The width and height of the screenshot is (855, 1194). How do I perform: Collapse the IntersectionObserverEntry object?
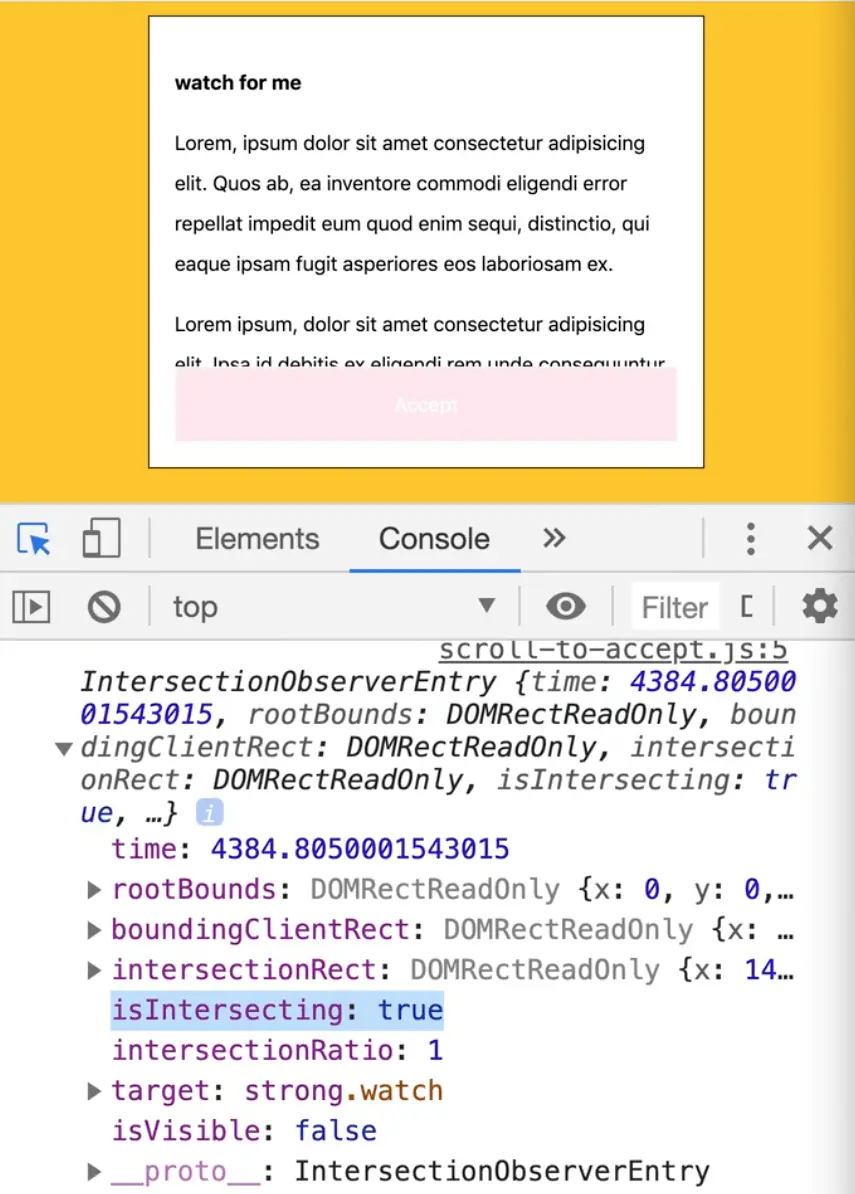pyautogui.click(x=63, y=748)
